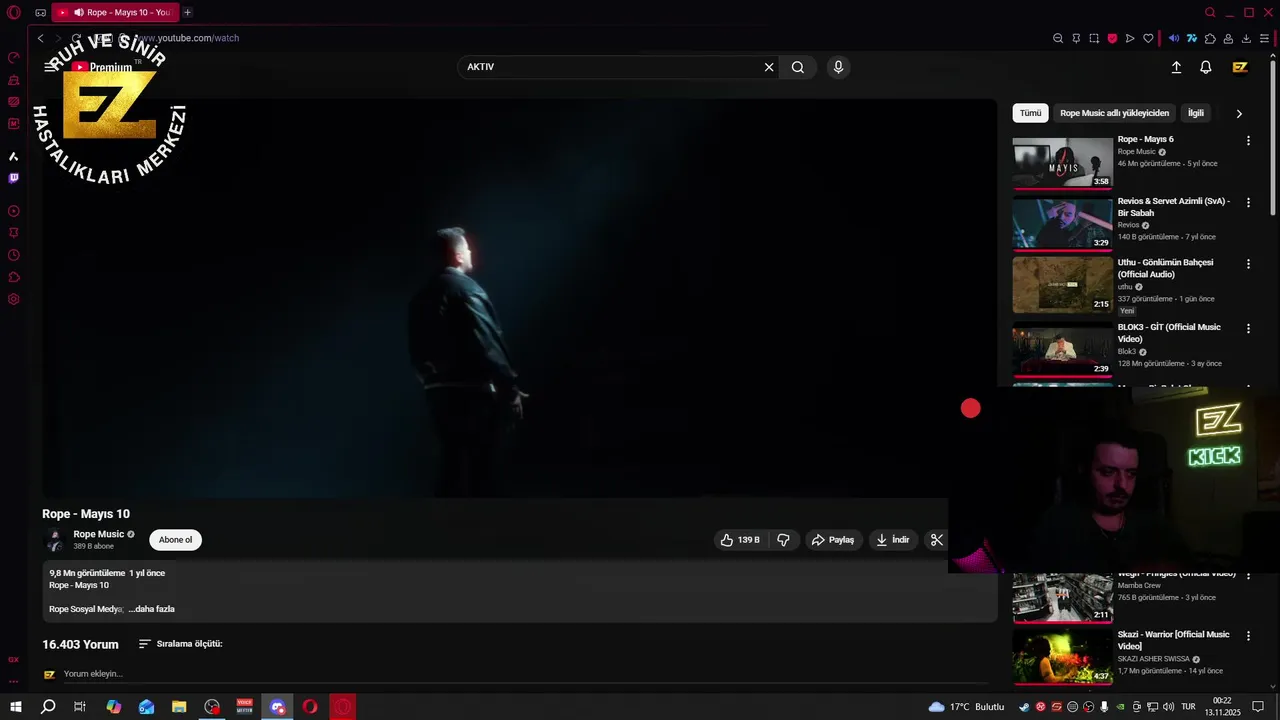Play the Skazi - Warrior thumbnail
Screen dimensions: 1280x720
click(1062, 657)
